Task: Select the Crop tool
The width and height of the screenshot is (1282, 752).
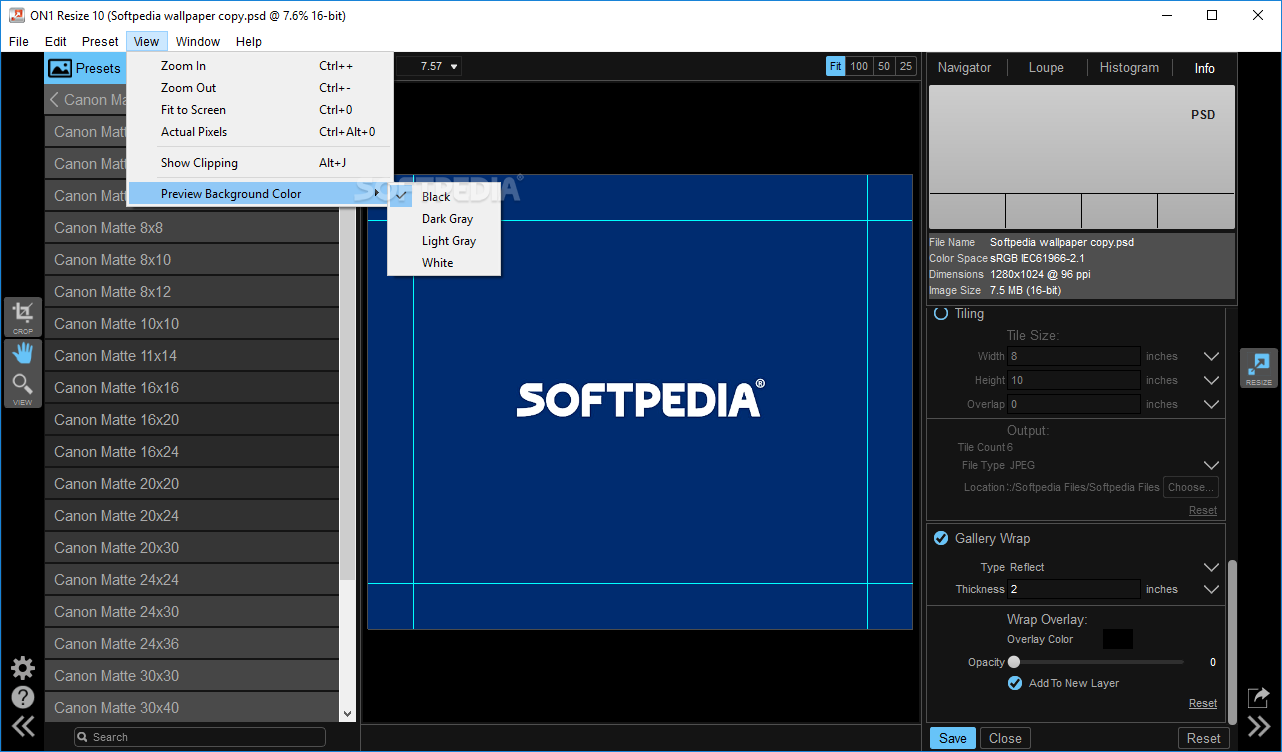Action: tap(23, 317)
